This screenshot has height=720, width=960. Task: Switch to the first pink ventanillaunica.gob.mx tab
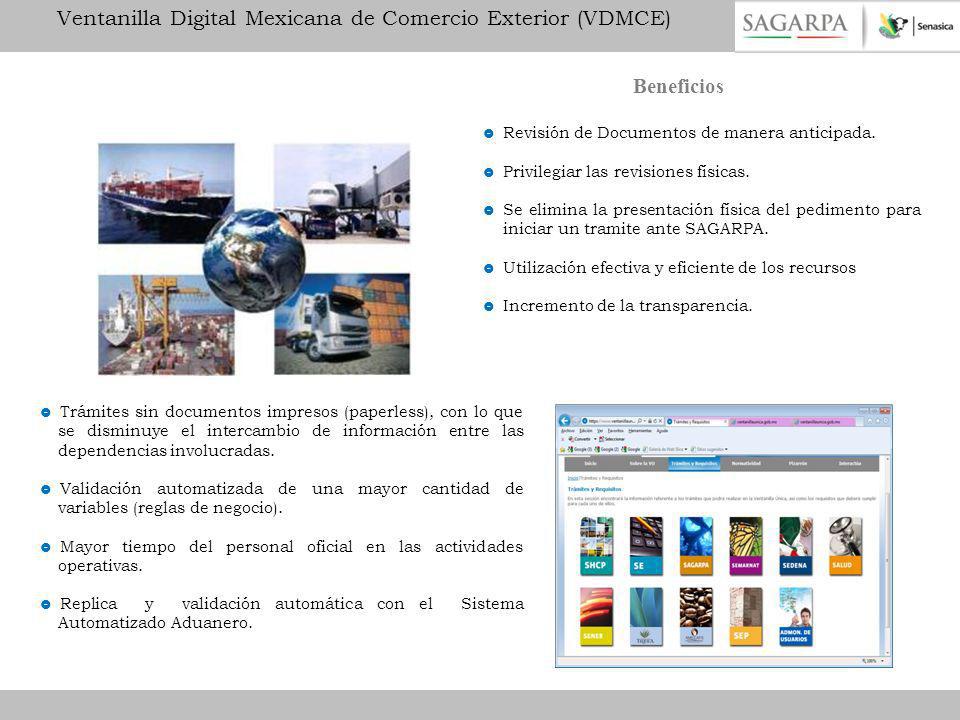click(x=760, y=422)
